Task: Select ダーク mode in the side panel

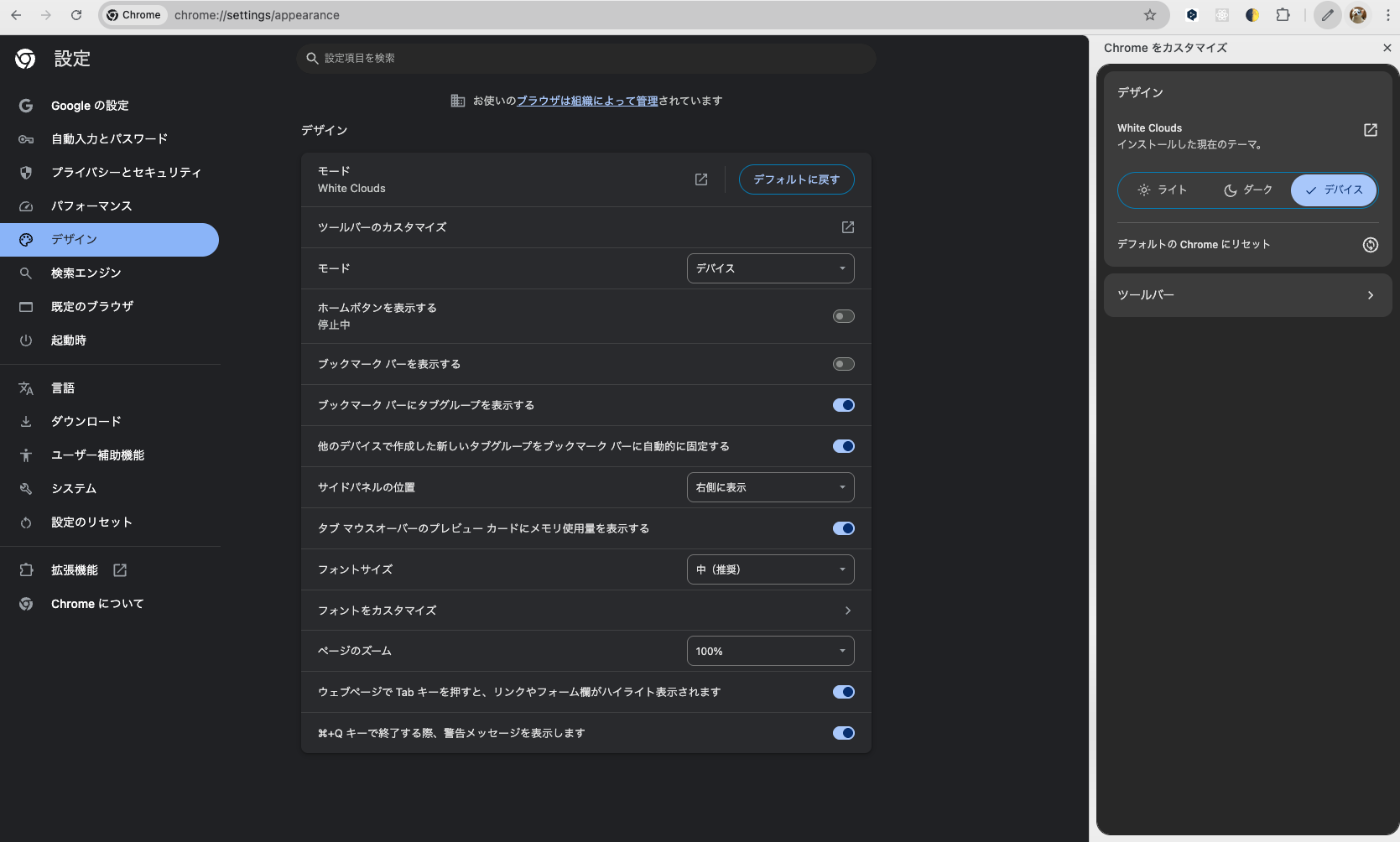Action: [1248, 190]
